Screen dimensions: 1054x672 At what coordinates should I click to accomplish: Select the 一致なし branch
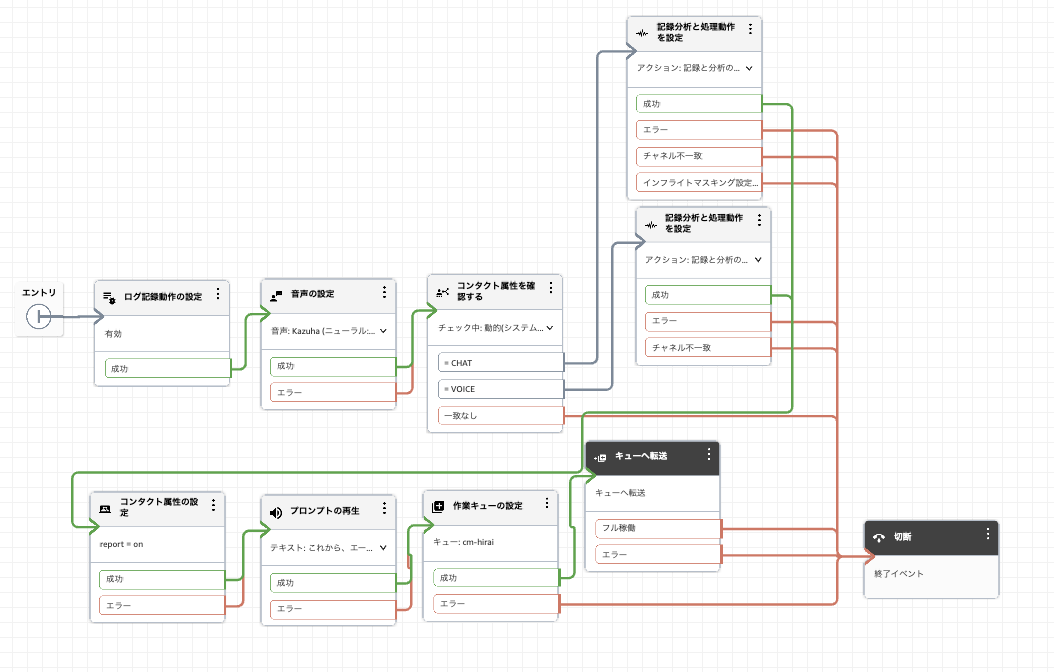click(x=501, y=415)
